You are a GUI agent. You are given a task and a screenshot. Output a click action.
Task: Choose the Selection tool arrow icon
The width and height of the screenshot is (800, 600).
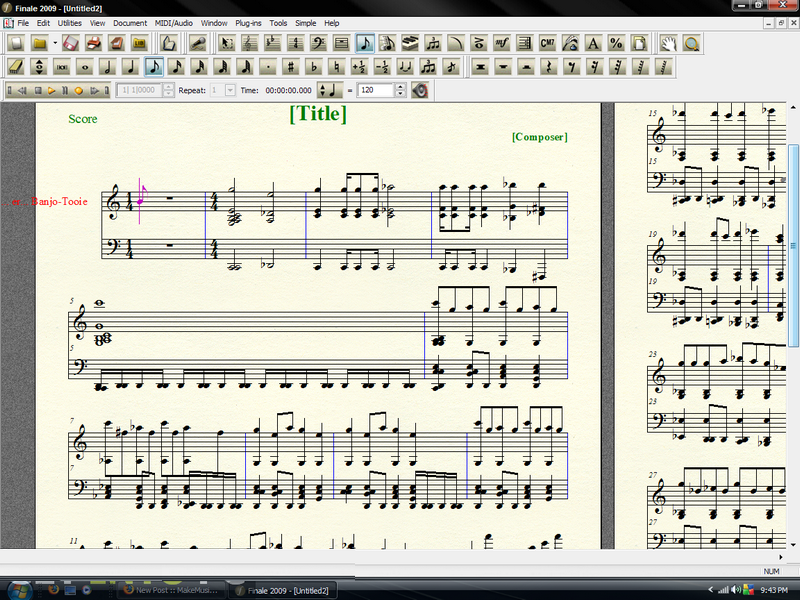click(227, 43)
